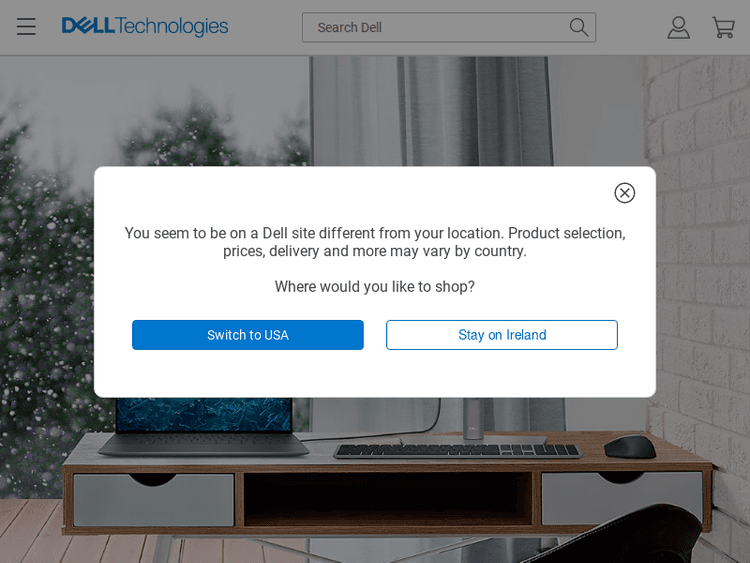Open the user account icon
The height and width of the screenshot is (563, 750).
click(x=678, y=27)
